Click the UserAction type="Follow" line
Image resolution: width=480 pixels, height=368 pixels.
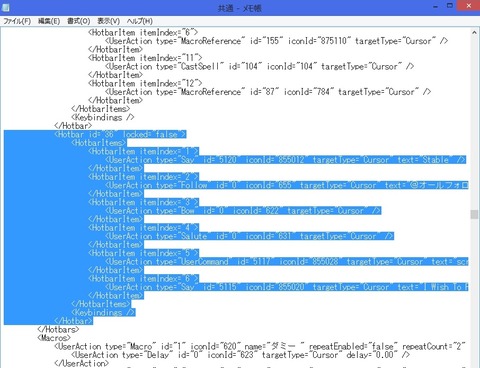(x=287, y=185)
